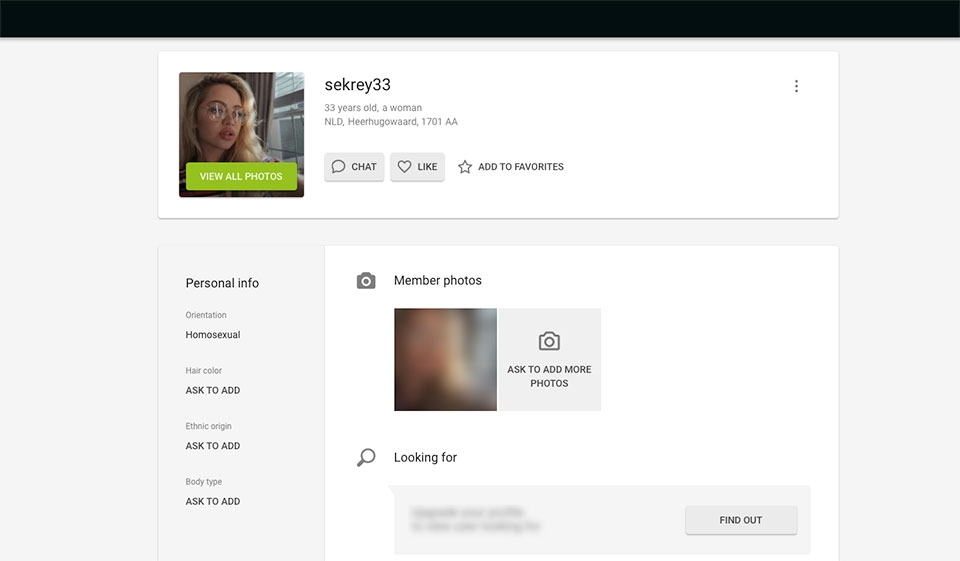Open the three-dot options menu
This screenshot has height=561, width=960.
coord(796,87)
